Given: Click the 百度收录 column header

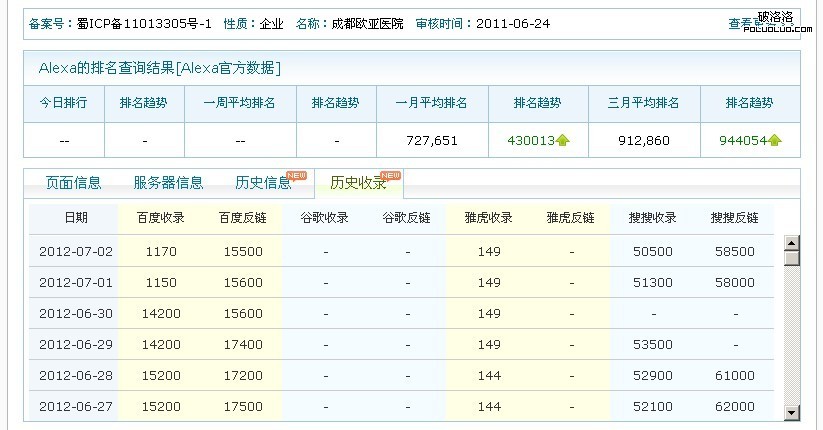Looking at the screenshot, I should [x=160, y=218].
